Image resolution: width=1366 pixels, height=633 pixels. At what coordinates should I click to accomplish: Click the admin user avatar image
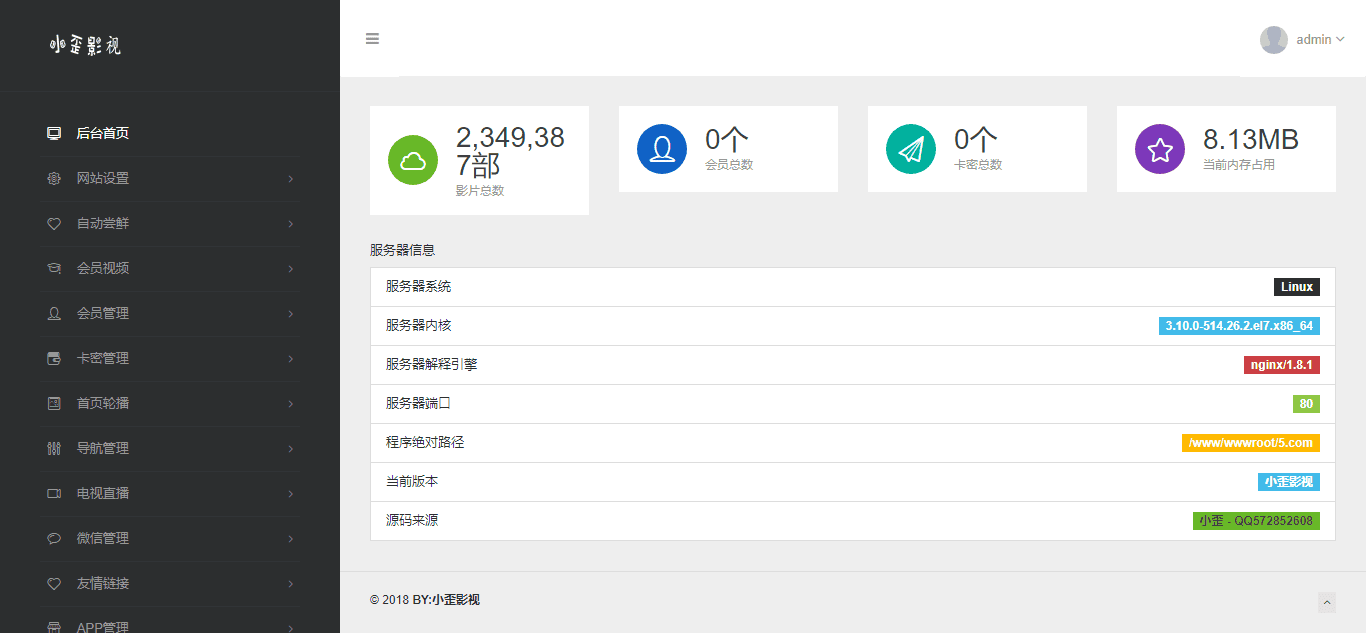(1273, 39)
